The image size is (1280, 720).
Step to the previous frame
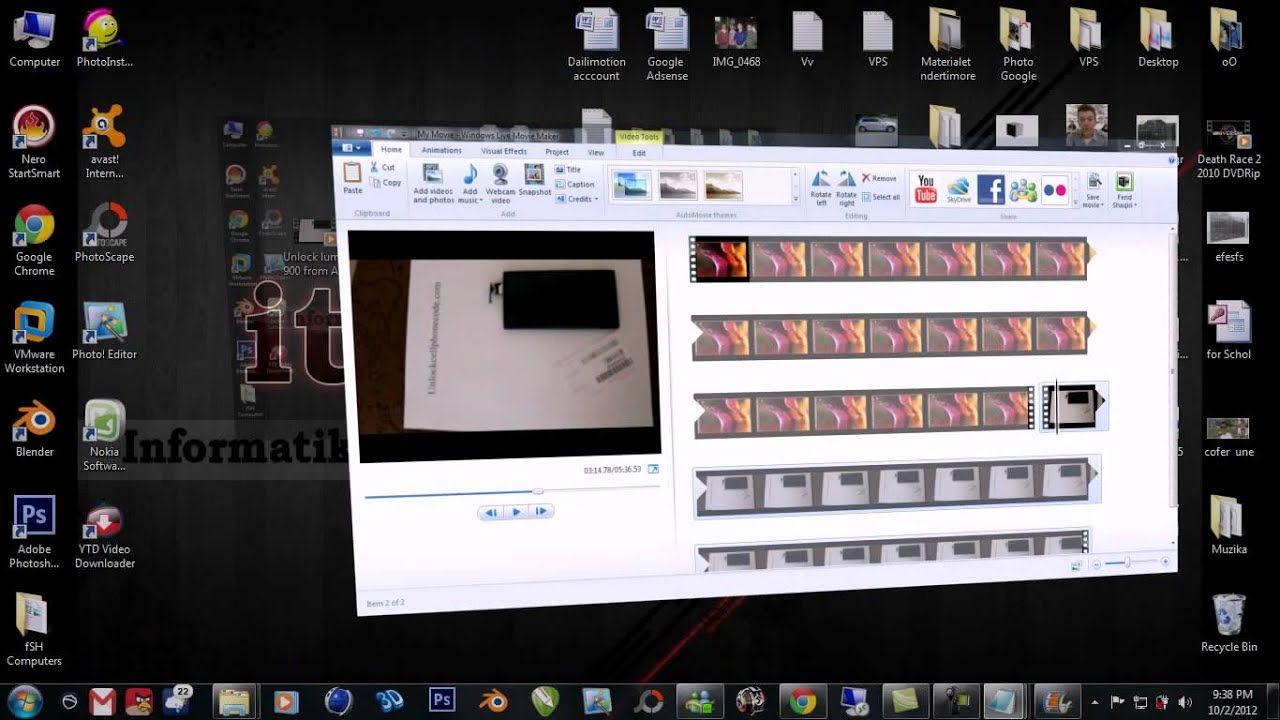pos(490,512)
